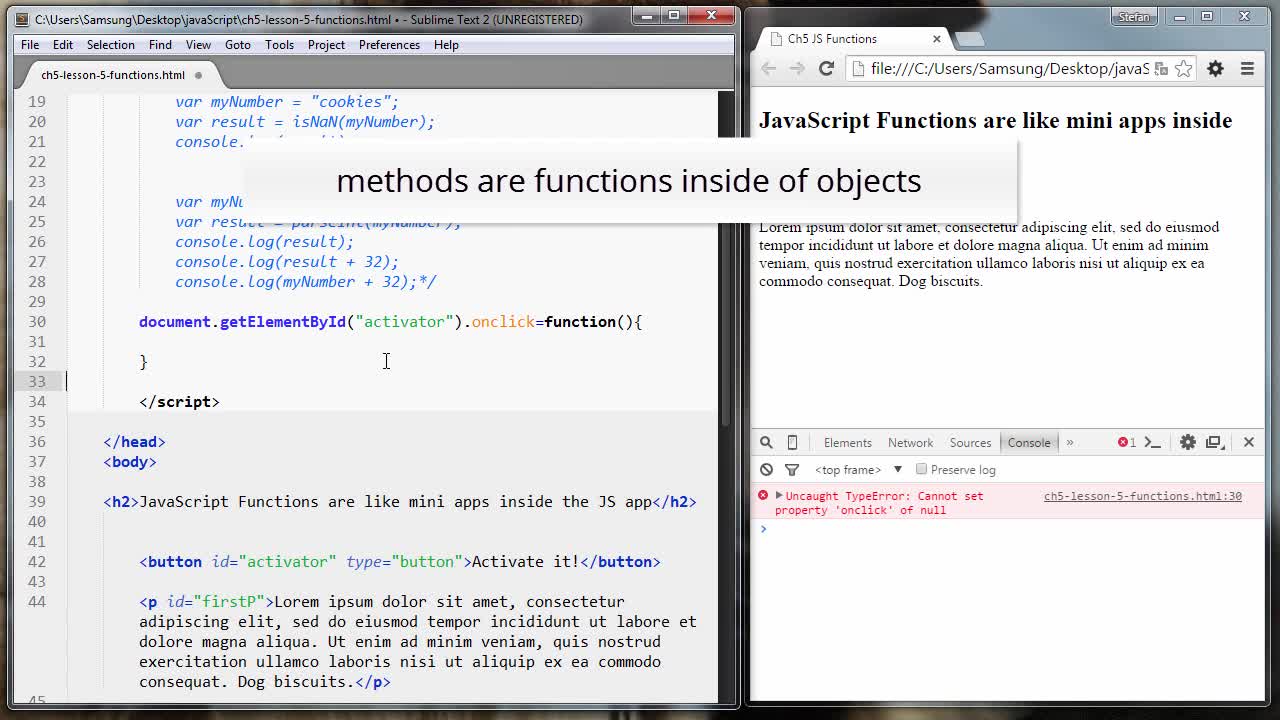This screenshot has height=720, width=1280.
Task: Click the Sublime Text title bar icon
Action: pos(22,19)
